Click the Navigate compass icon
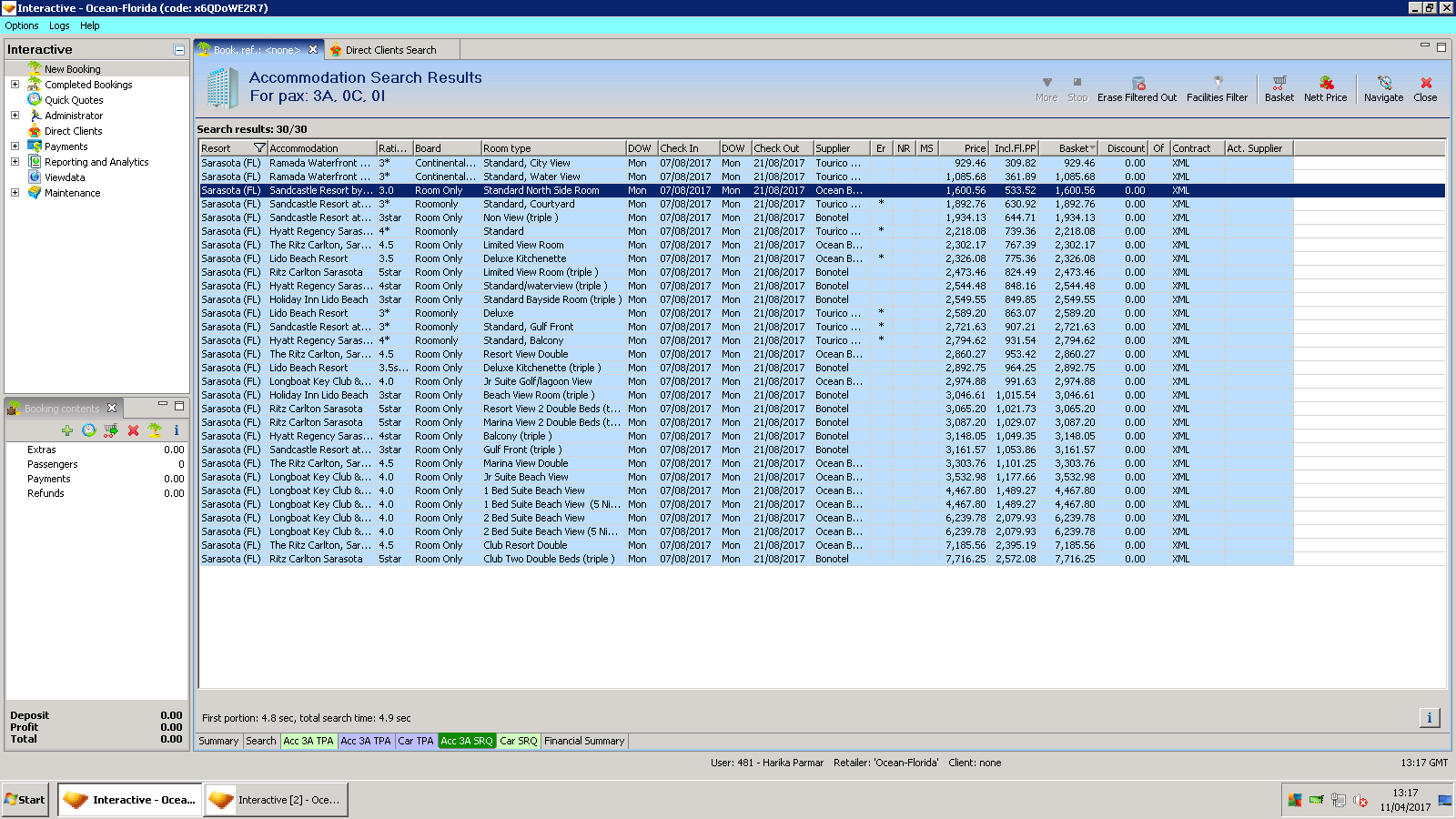This screenshot has height=819, width=1456. click(1383, 84)
